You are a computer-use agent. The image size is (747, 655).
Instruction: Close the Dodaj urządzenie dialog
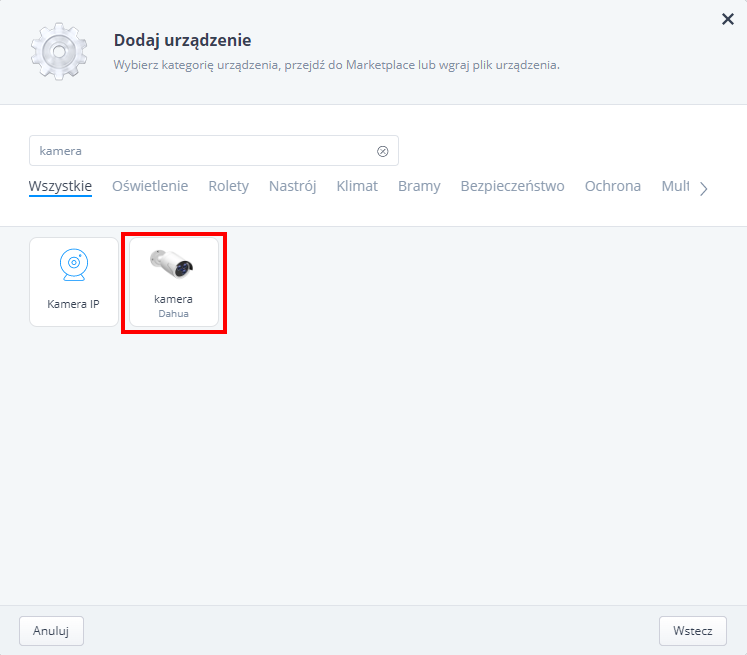tap(728, 18)
